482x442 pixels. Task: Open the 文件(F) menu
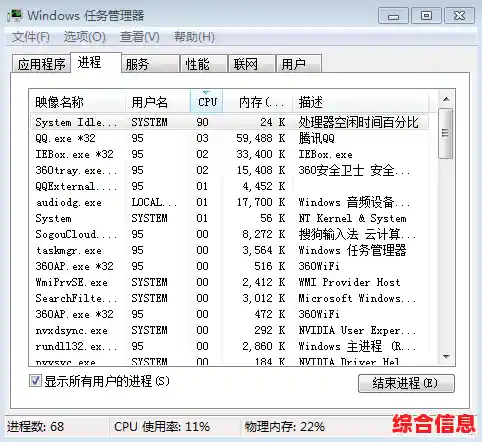(31, 37)
